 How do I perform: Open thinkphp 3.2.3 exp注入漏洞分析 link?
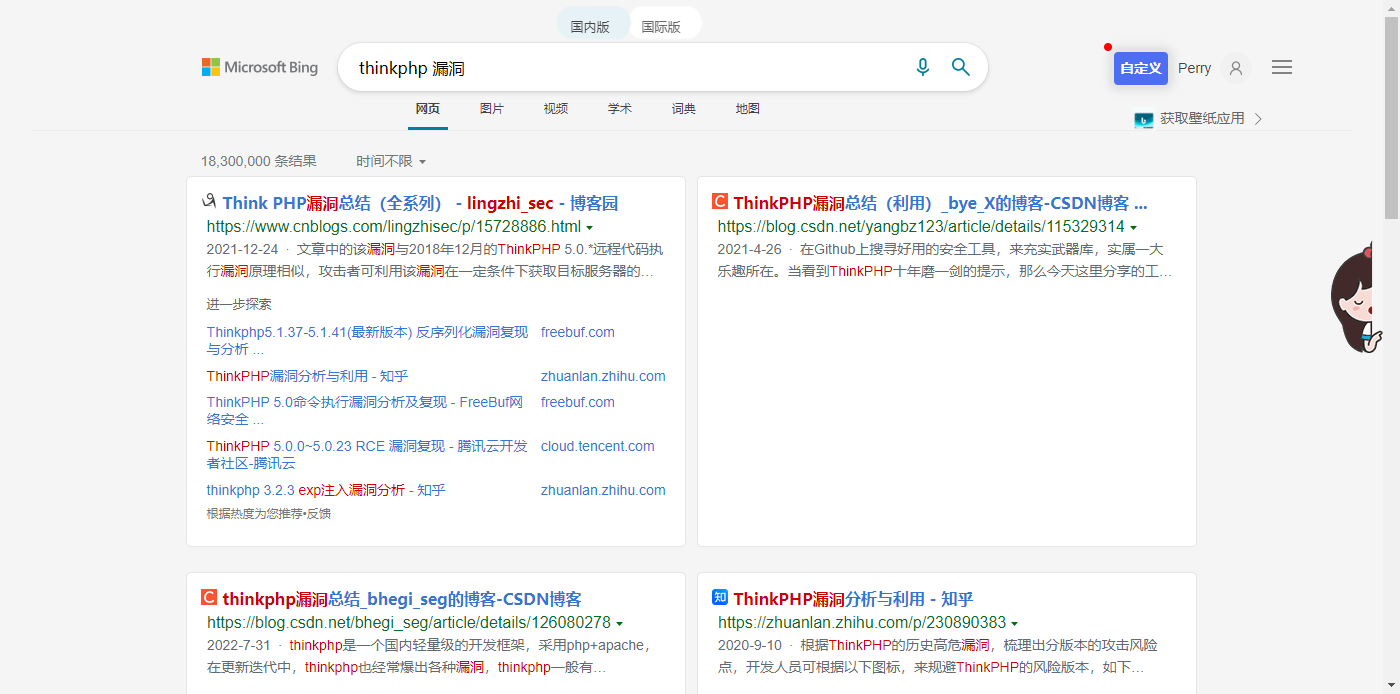[326, 490]
